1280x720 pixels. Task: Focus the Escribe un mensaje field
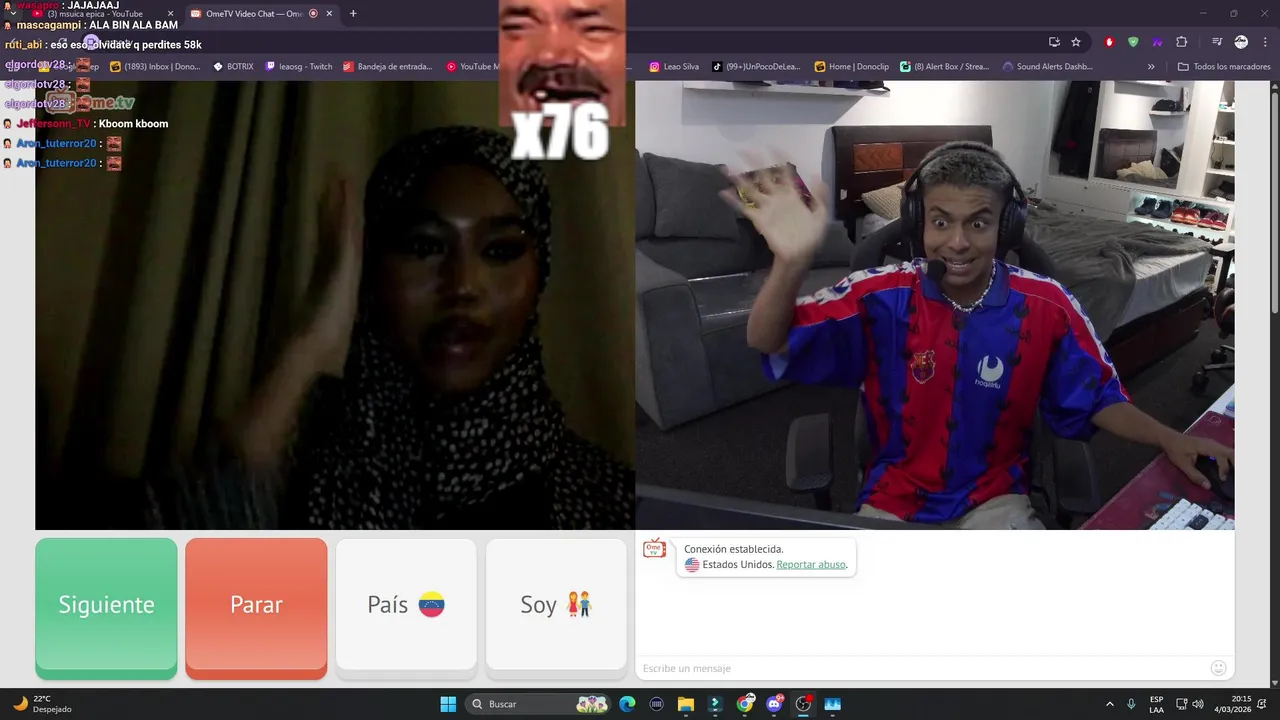pyautogui.click(x=920, y=668)
